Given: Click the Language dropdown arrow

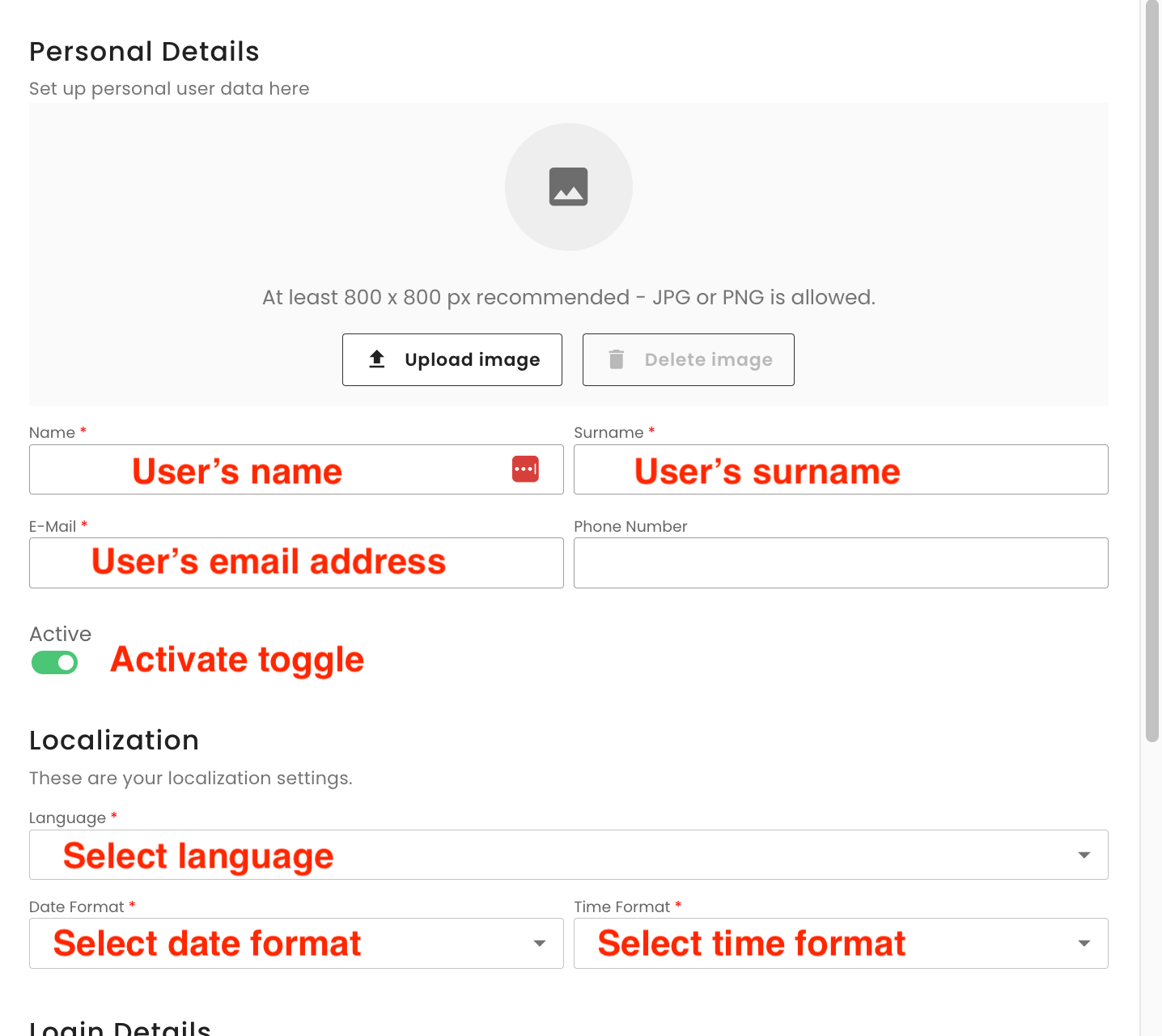Looking at the screenshot, I should tap(1084, 855).
